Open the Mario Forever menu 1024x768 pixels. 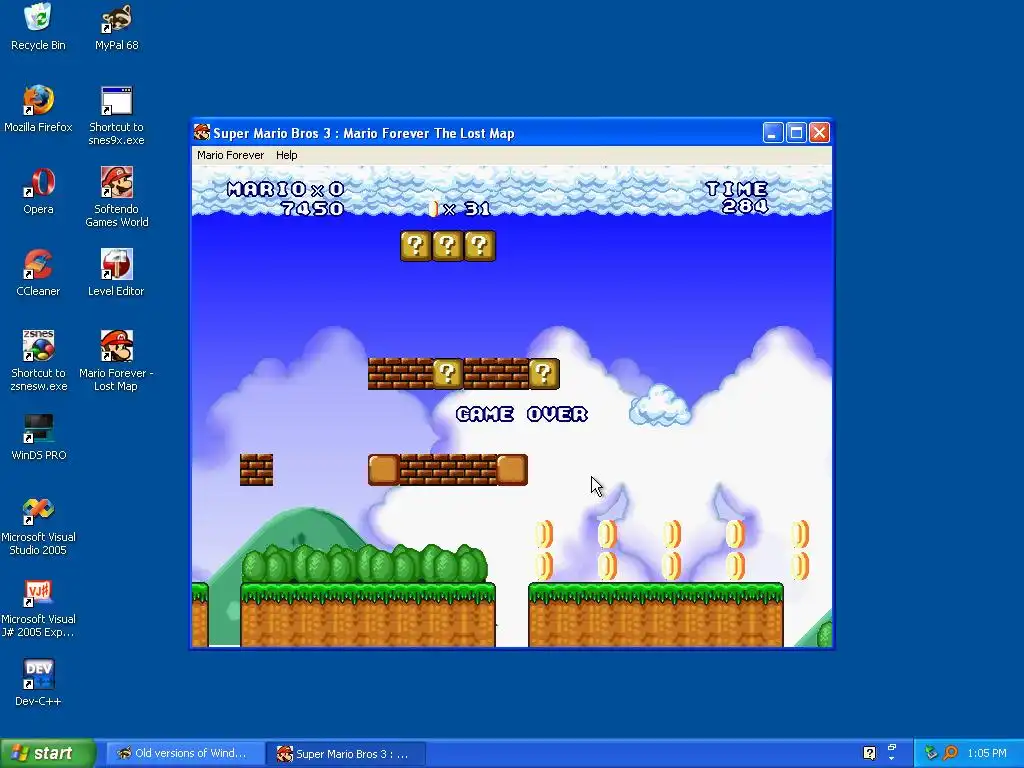click(x=231, y=155)
